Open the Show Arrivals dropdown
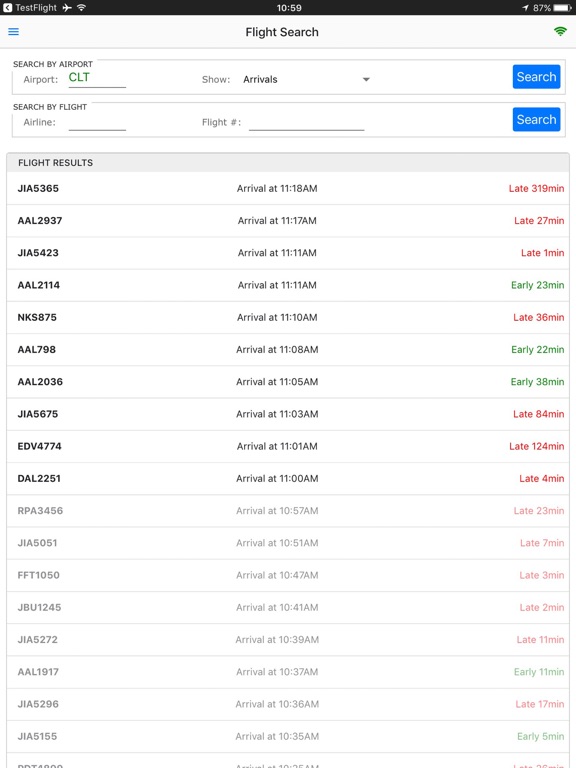The image size is (576, 768). [306, 79]
